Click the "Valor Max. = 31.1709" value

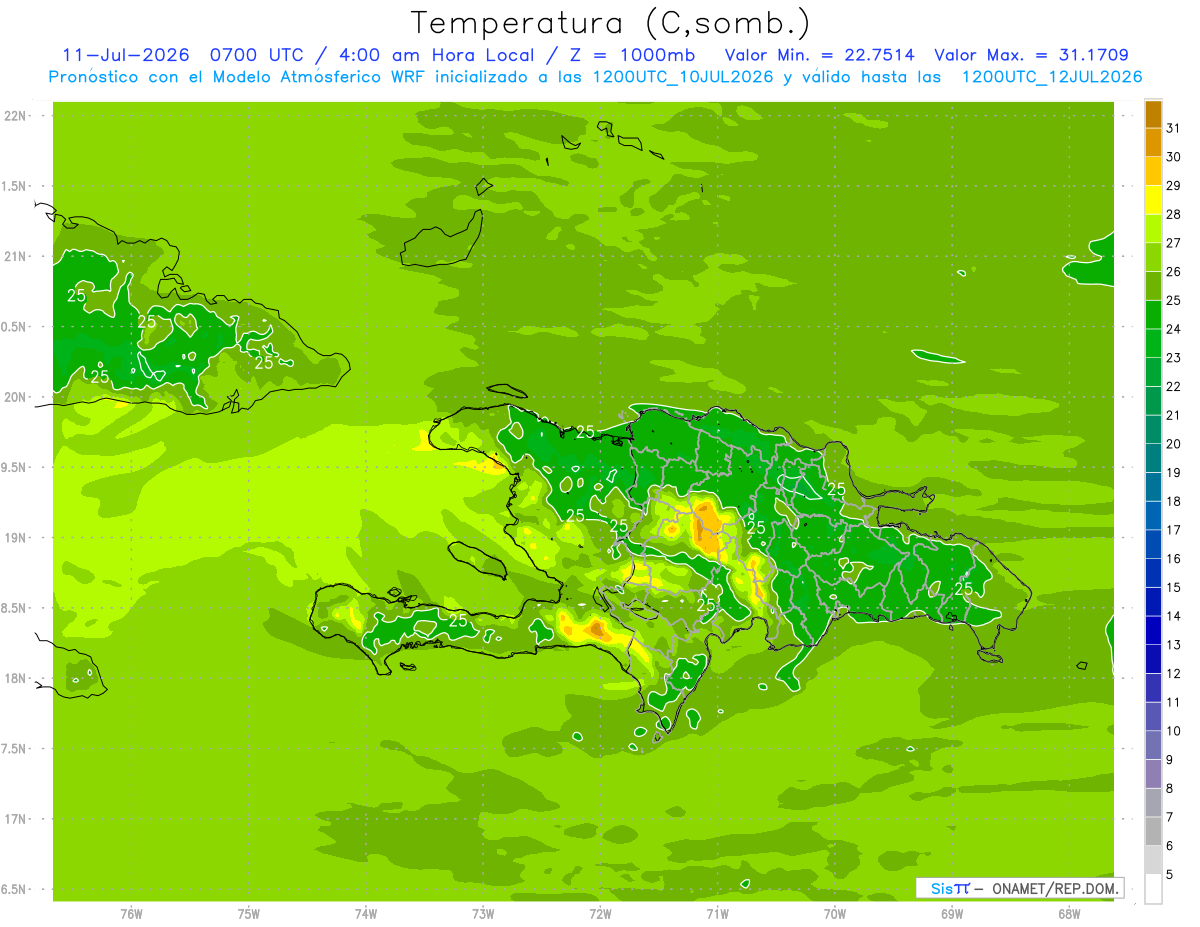point(1031,55)
